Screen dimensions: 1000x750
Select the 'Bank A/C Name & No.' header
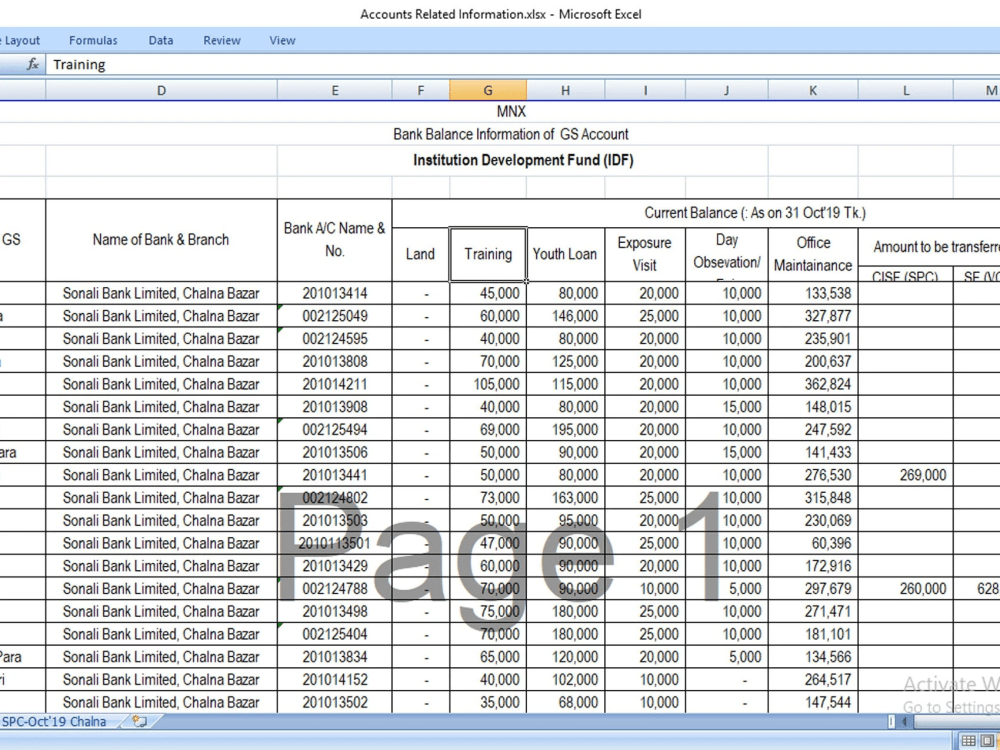[335, 240]
